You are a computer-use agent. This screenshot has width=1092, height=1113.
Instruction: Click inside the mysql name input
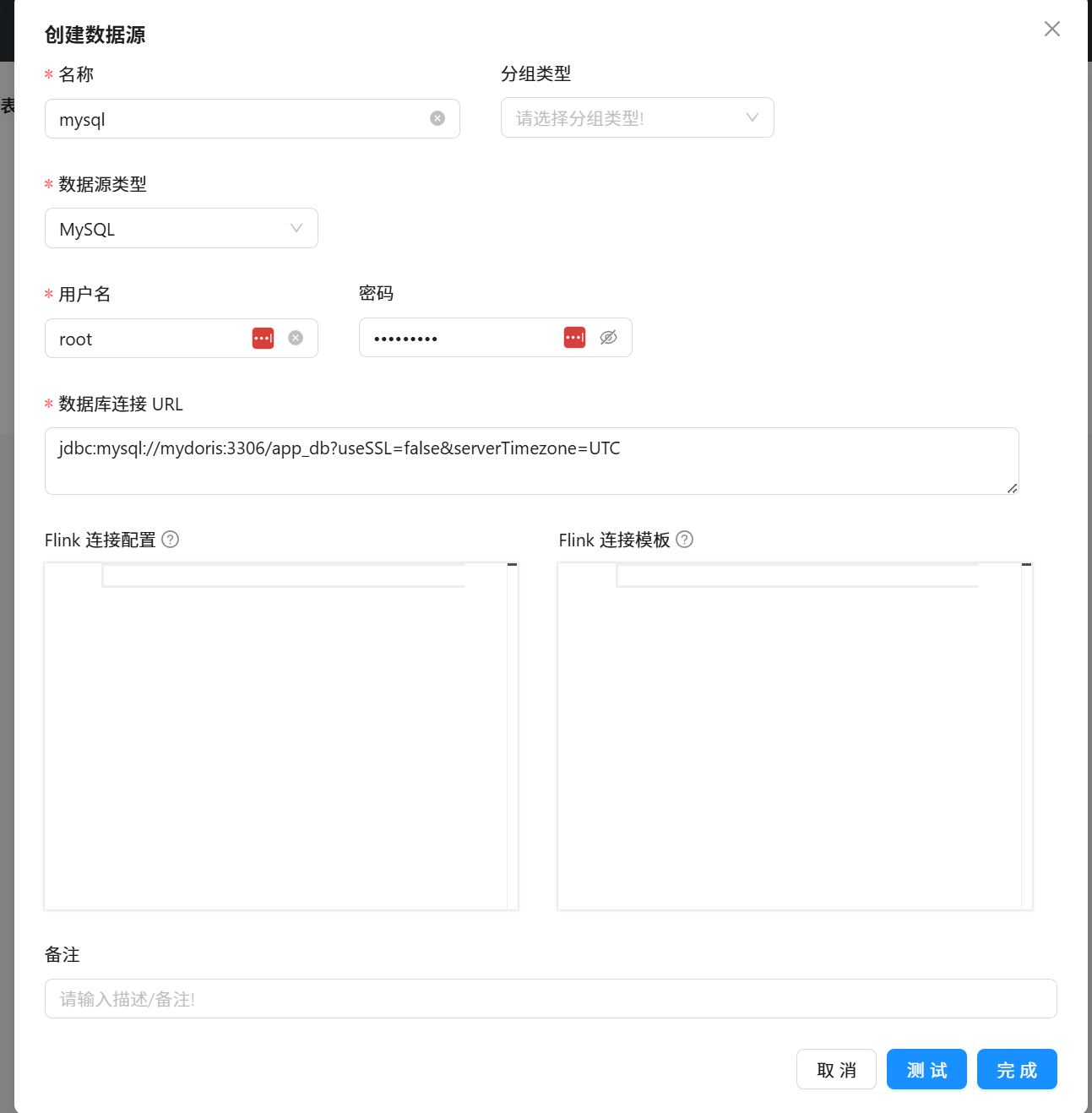point(211,118)
